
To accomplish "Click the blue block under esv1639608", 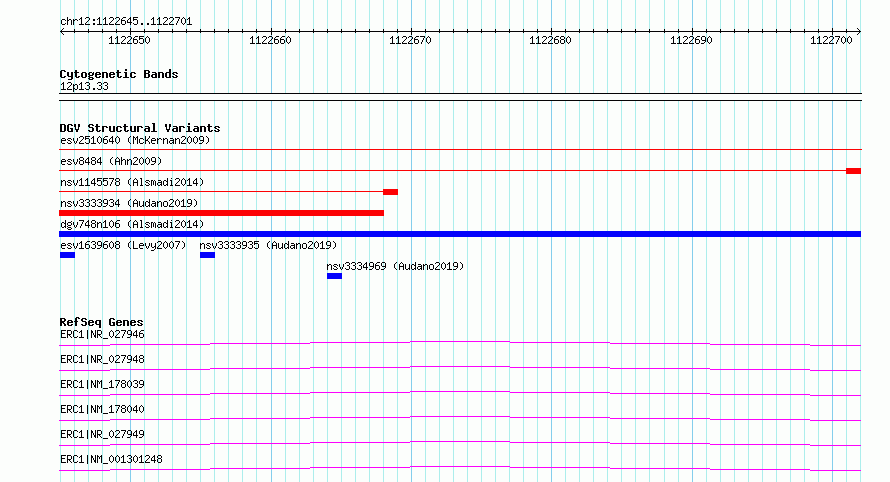I will pos(68,255).
